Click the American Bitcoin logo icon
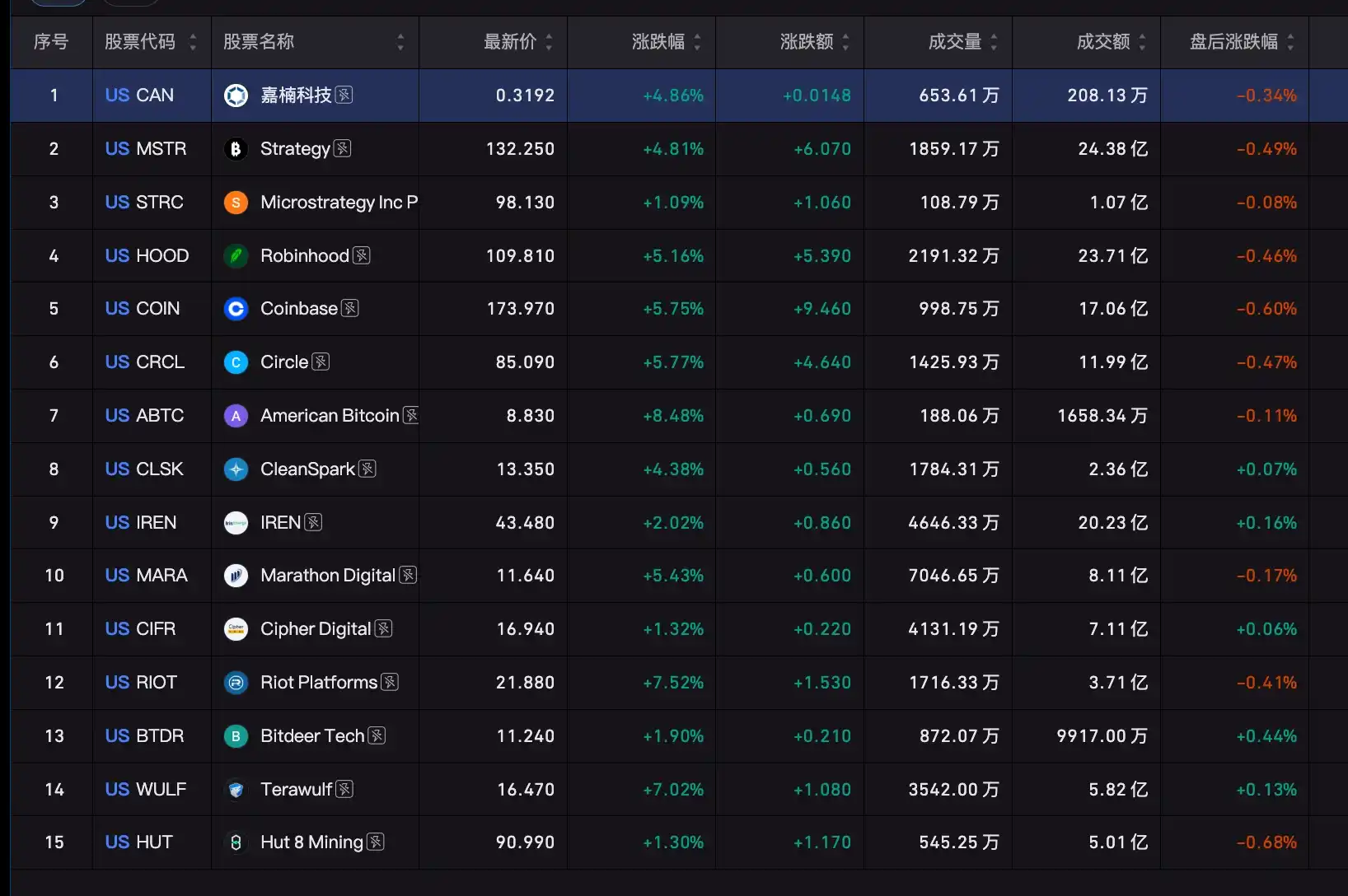1348x896 pixels. (236, 416)
